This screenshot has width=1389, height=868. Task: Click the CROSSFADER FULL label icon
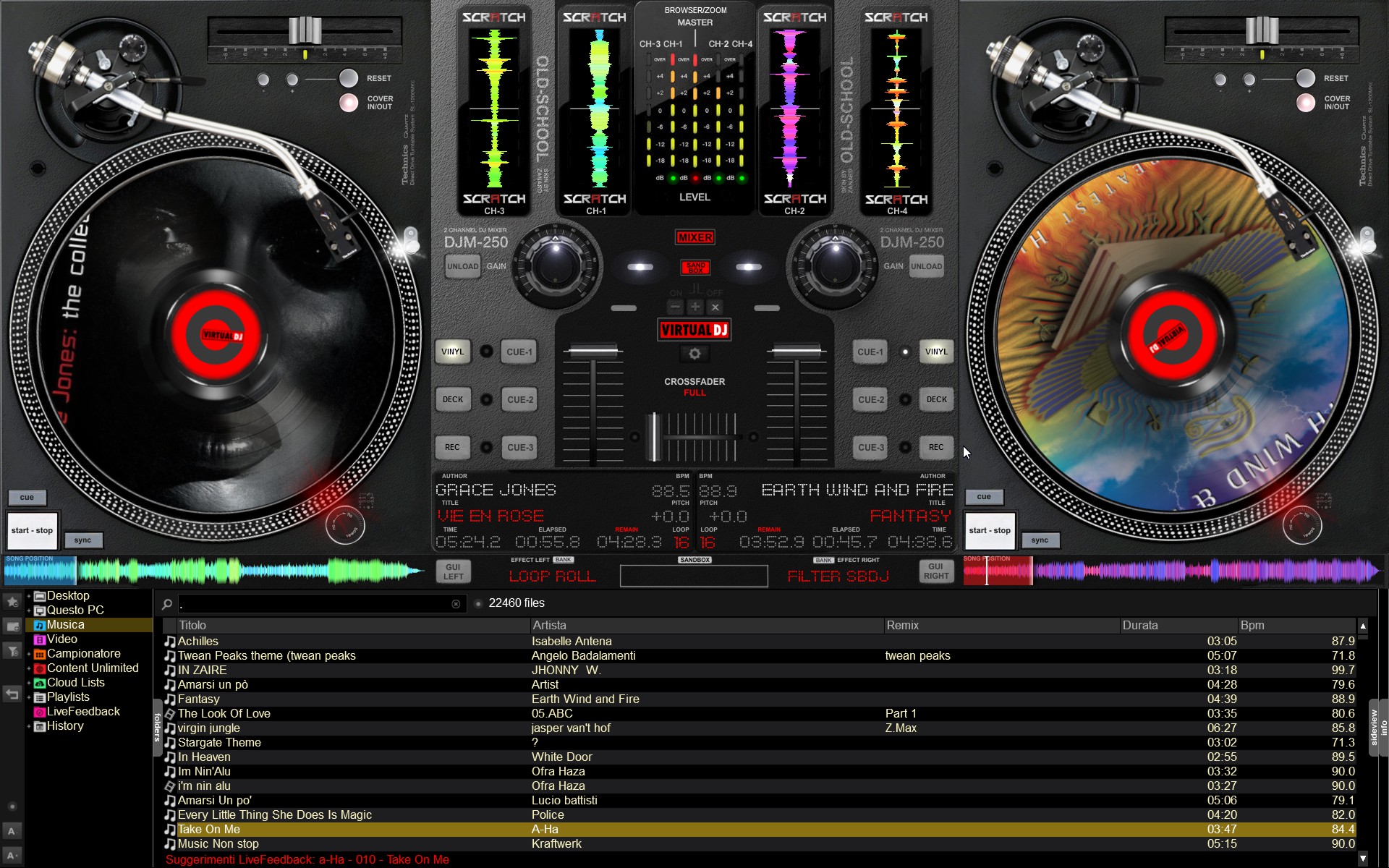[x=692, y=387]
